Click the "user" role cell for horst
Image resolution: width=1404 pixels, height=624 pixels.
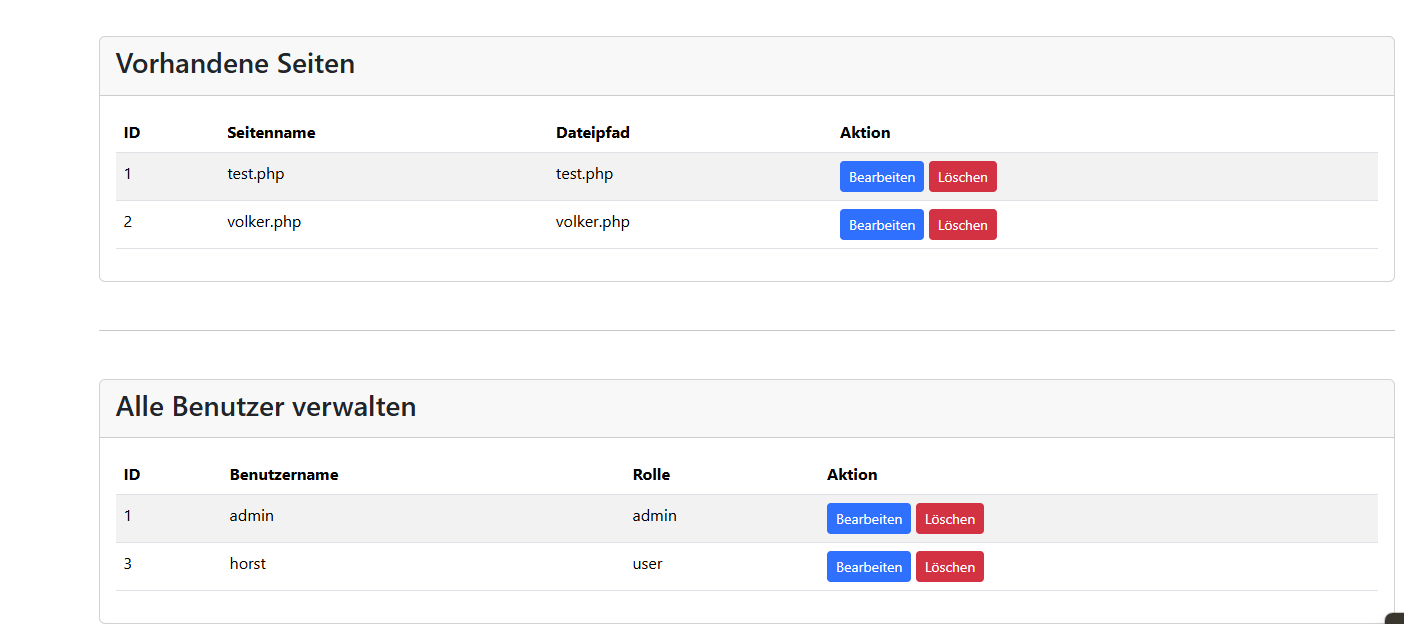click(x=647, y=564)
